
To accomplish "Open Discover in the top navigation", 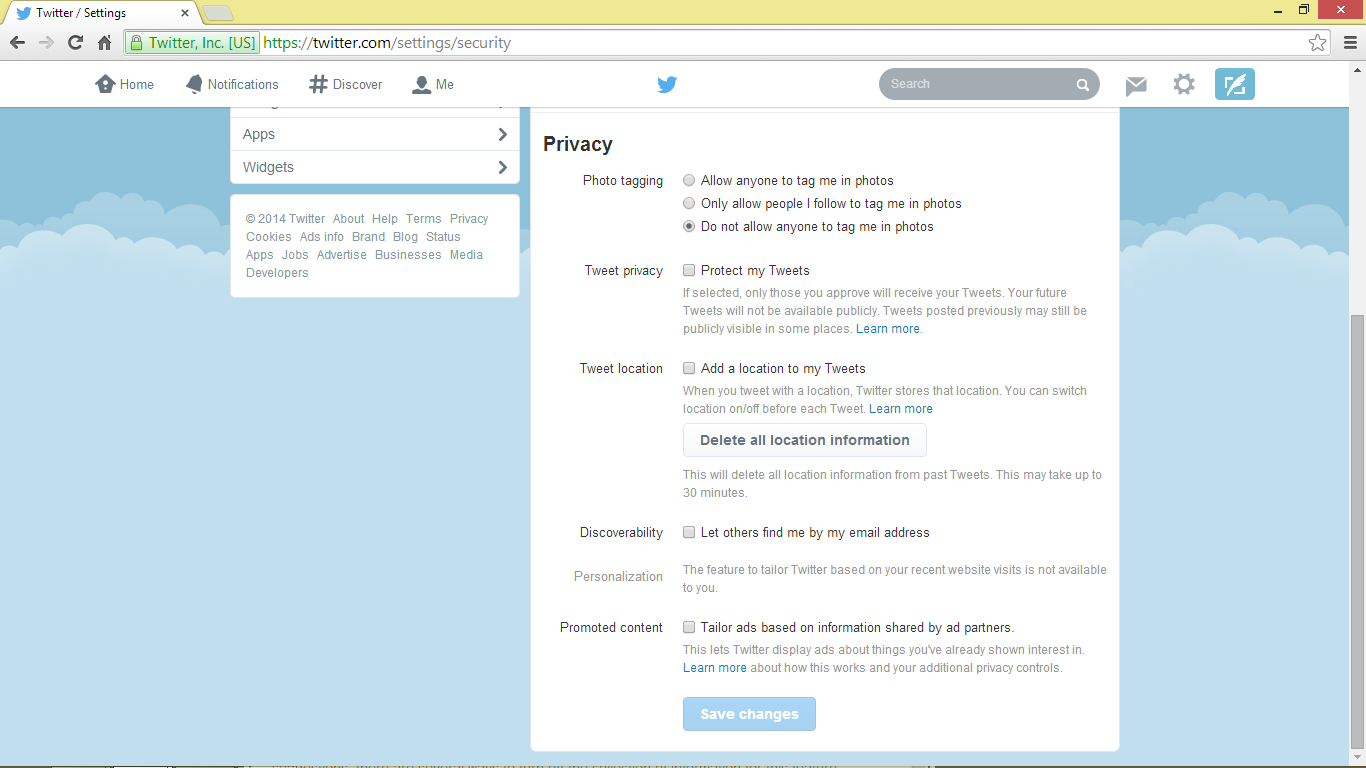I will coord(346,84).
